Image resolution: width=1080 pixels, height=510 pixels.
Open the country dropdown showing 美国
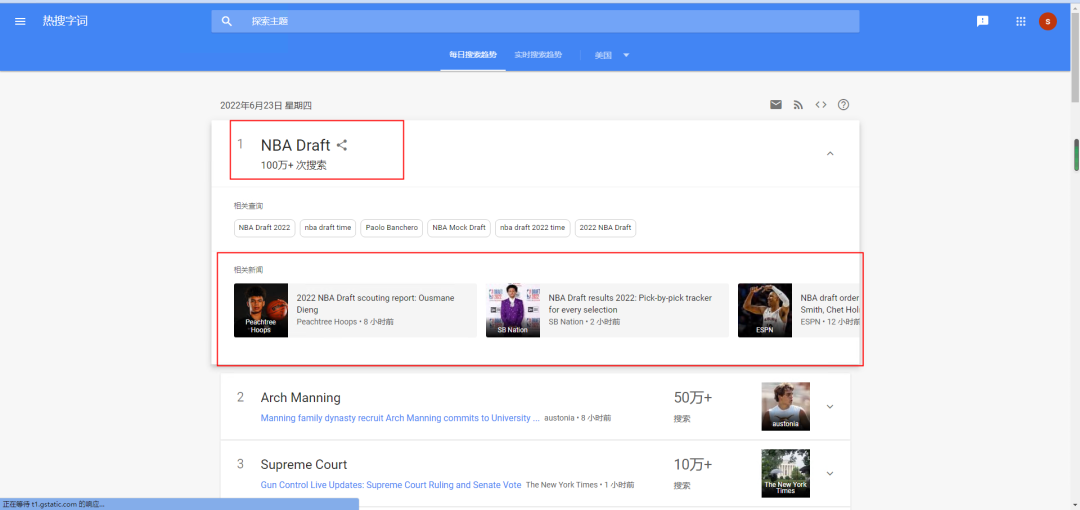click(612, 55)
